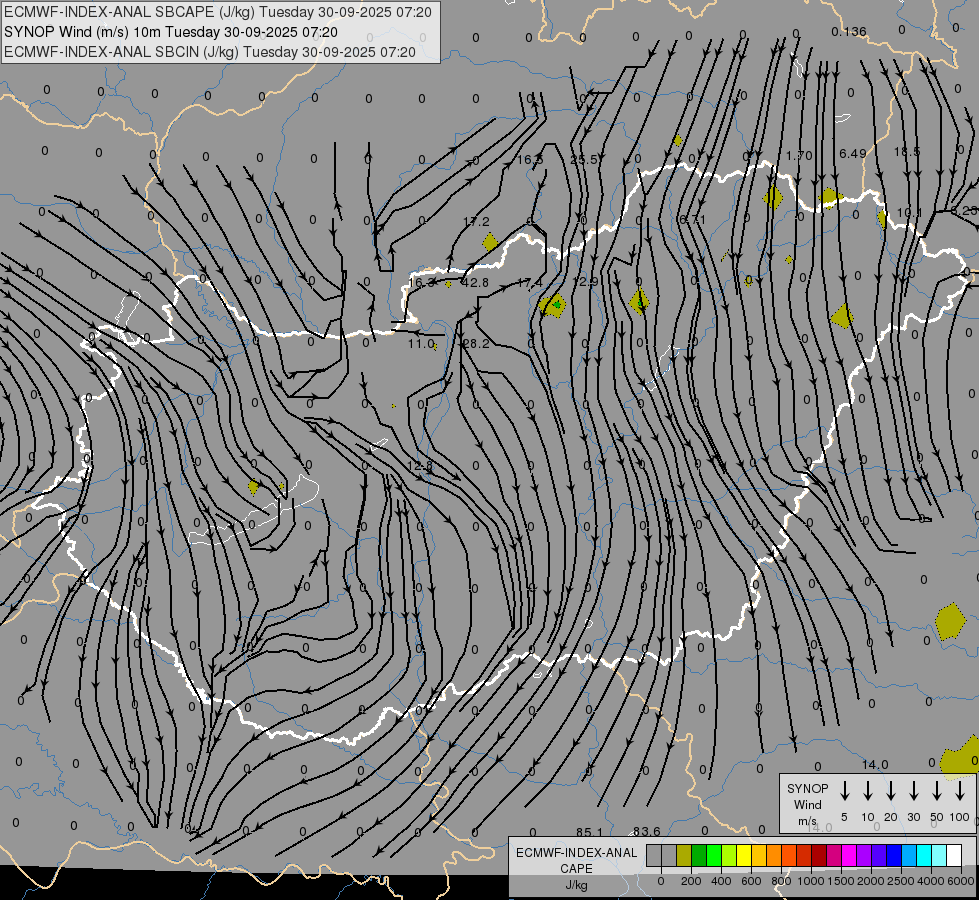Viewport: 979px width, 900px height.
Task: Click the CAPE value '6.71' on the map
Action: (692, 220)
